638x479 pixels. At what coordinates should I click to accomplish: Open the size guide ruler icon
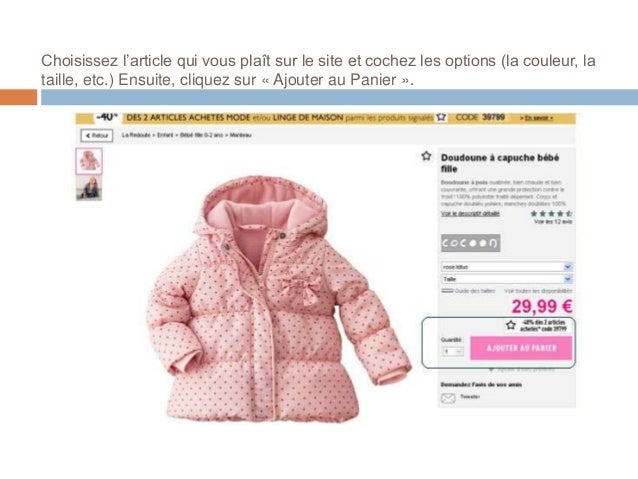coord(447,291)
